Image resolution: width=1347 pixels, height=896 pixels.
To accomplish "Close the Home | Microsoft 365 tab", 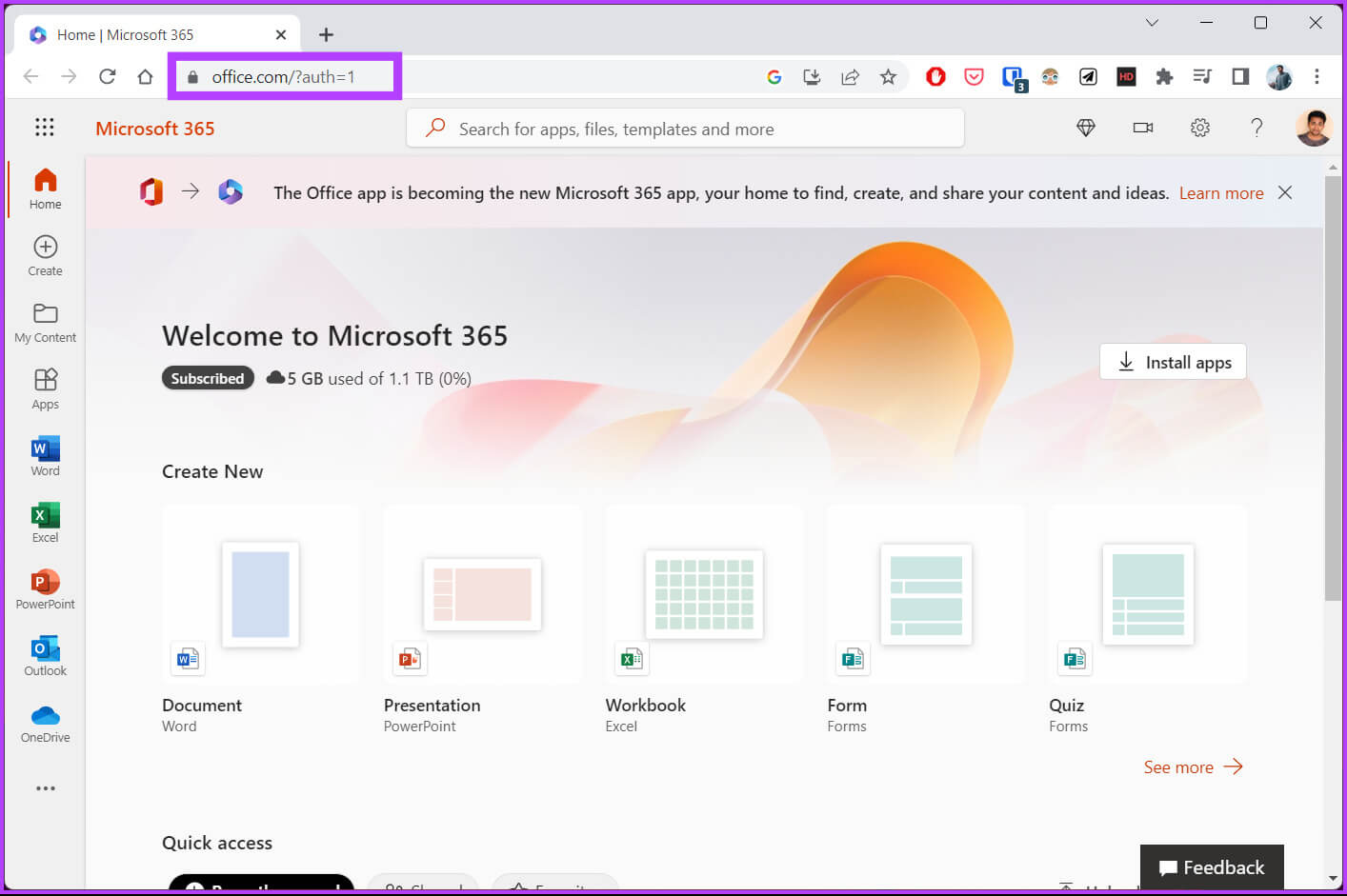I will (x=281, y=35).
